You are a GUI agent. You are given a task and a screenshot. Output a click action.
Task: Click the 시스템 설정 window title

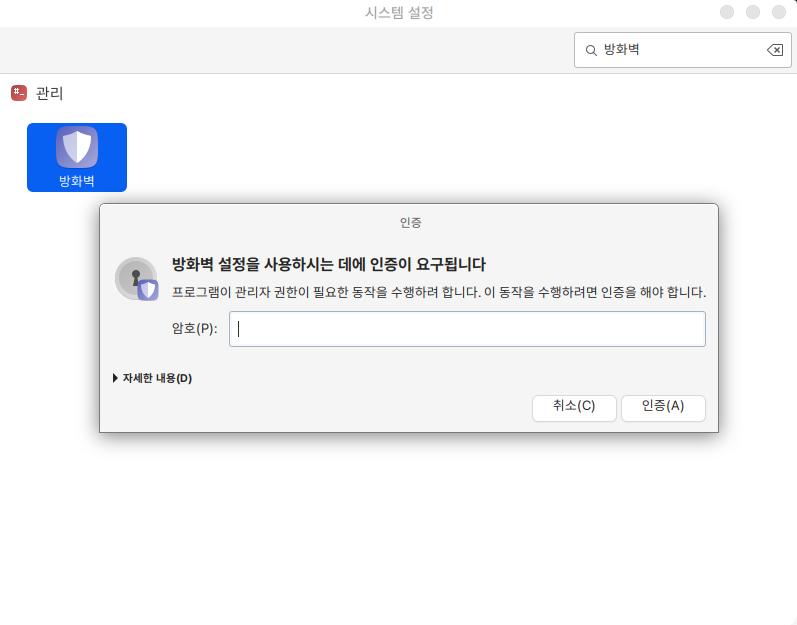pyautogui.click(x=399, y=13)
